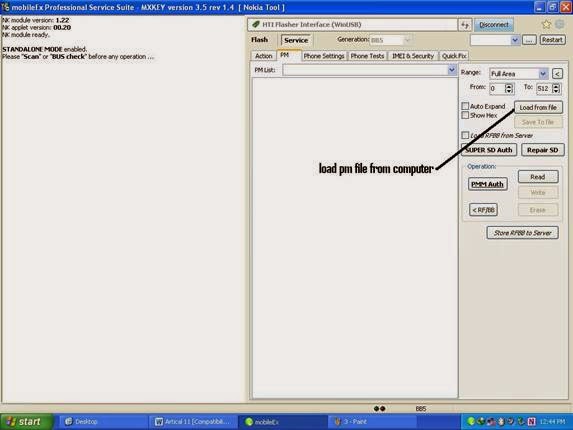Open the HTI Flasher Interface selector

point(352,24)
